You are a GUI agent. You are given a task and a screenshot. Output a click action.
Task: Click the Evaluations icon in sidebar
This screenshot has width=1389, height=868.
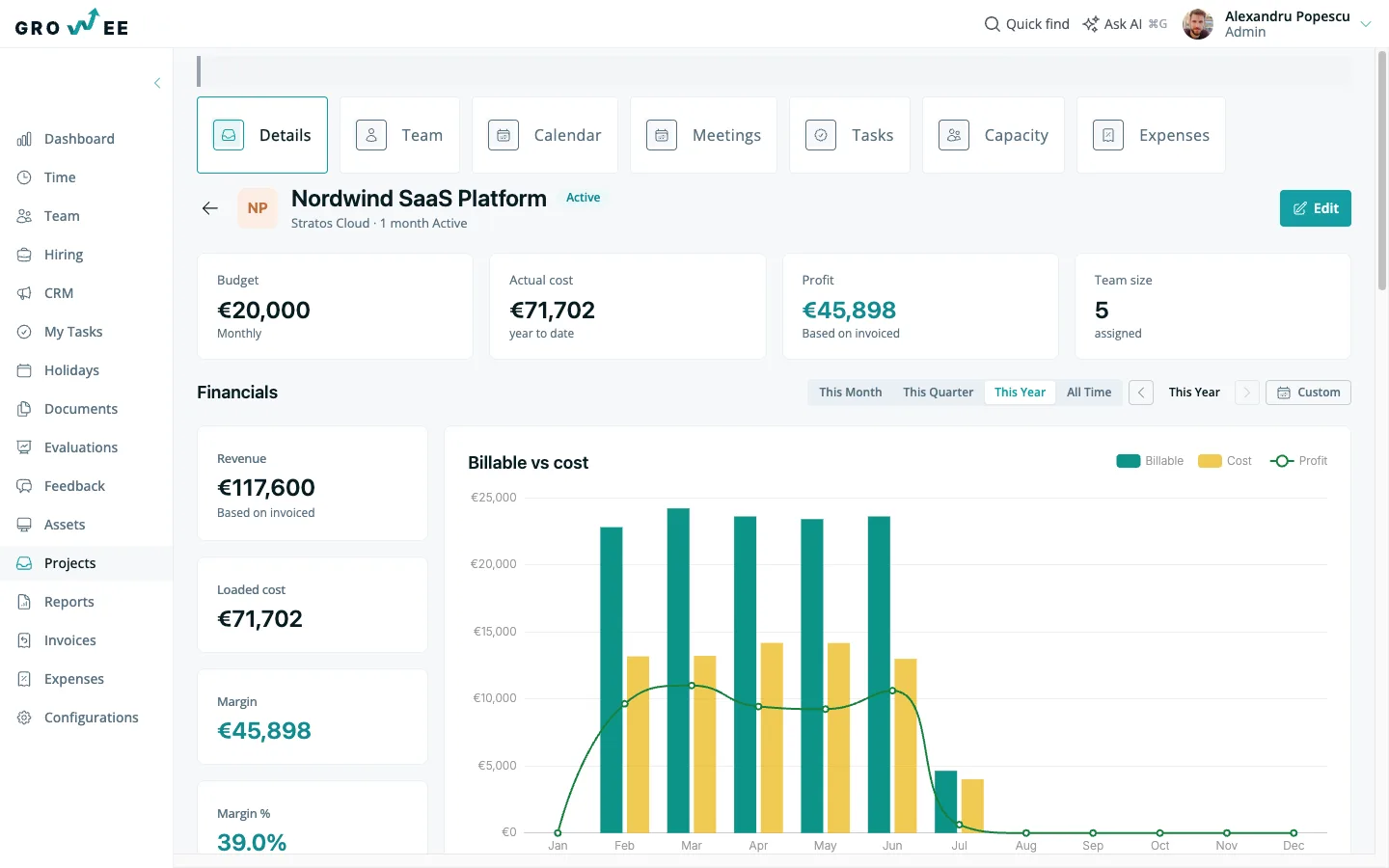click(x=24, y=448)
